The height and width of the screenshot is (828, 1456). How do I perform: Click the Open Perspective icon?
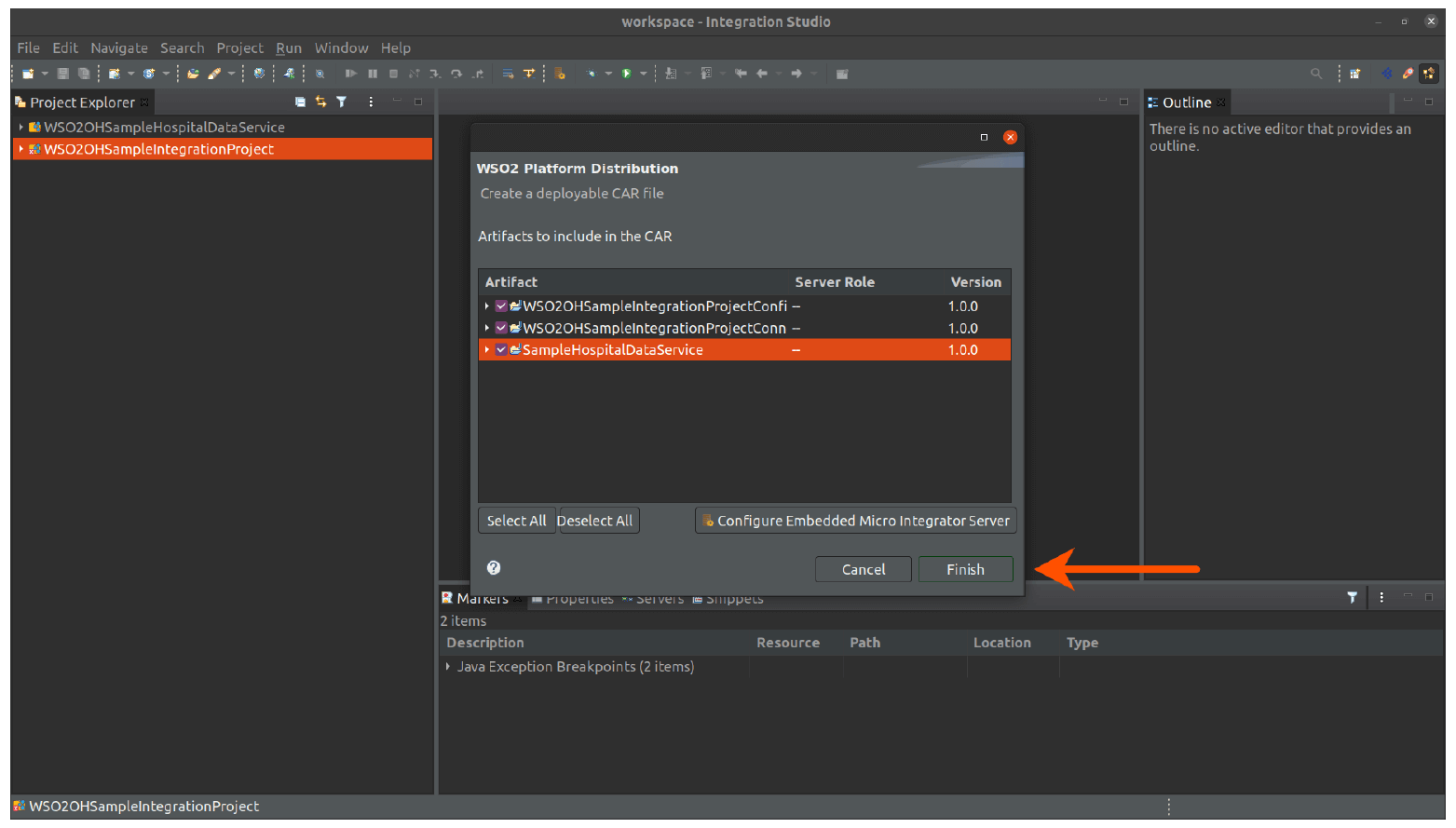tap(1355, 74)
